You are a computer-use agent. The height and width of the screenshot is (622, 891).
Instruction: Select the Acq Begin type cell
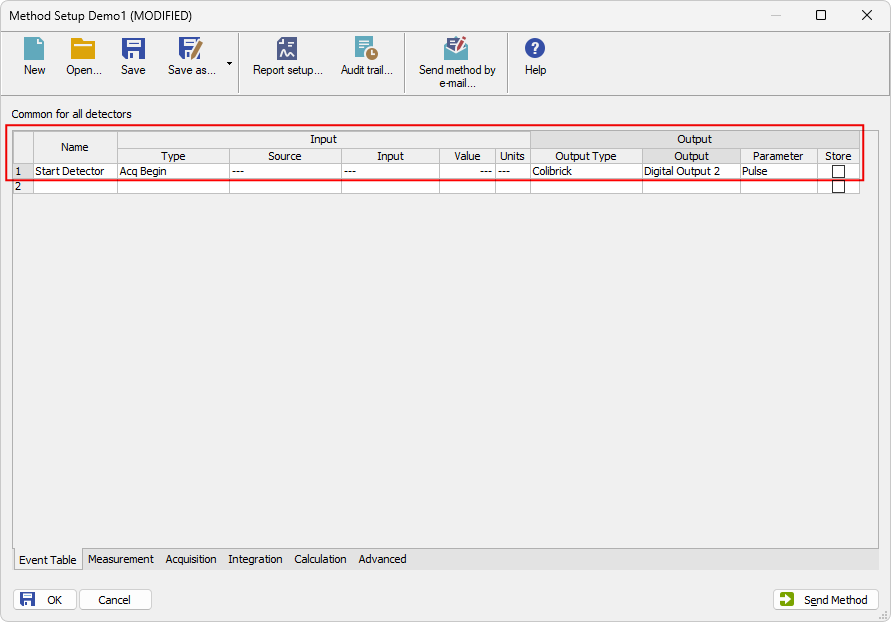173,172
